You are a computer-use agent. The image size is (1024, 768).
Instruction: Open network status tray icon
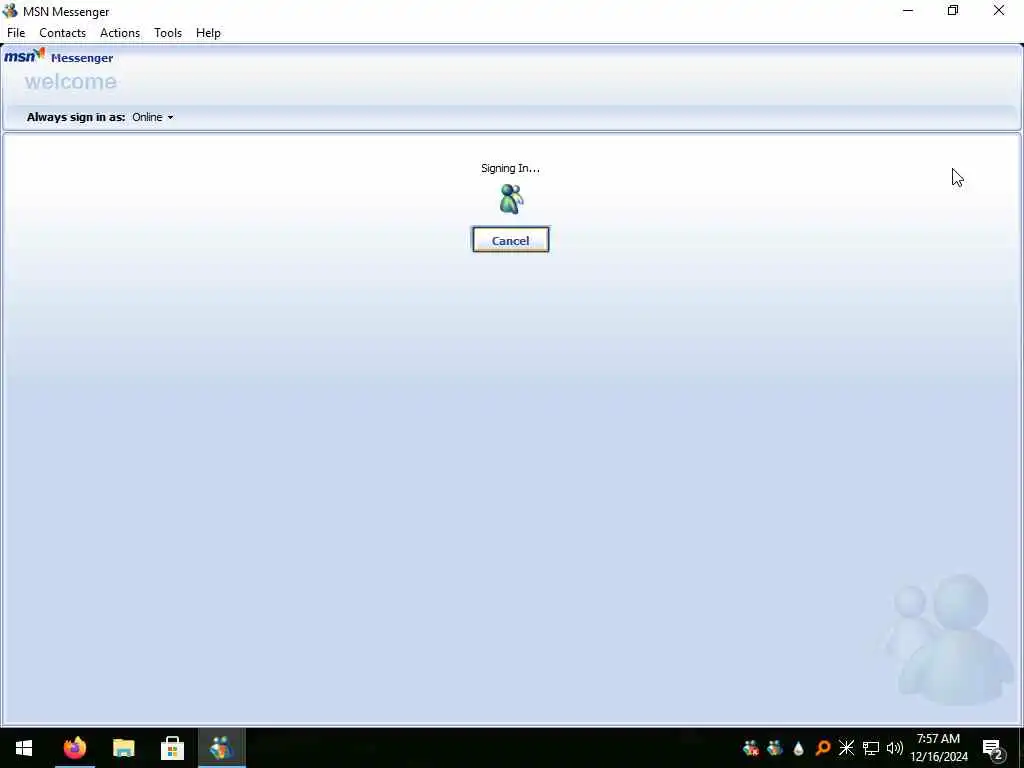871,748
